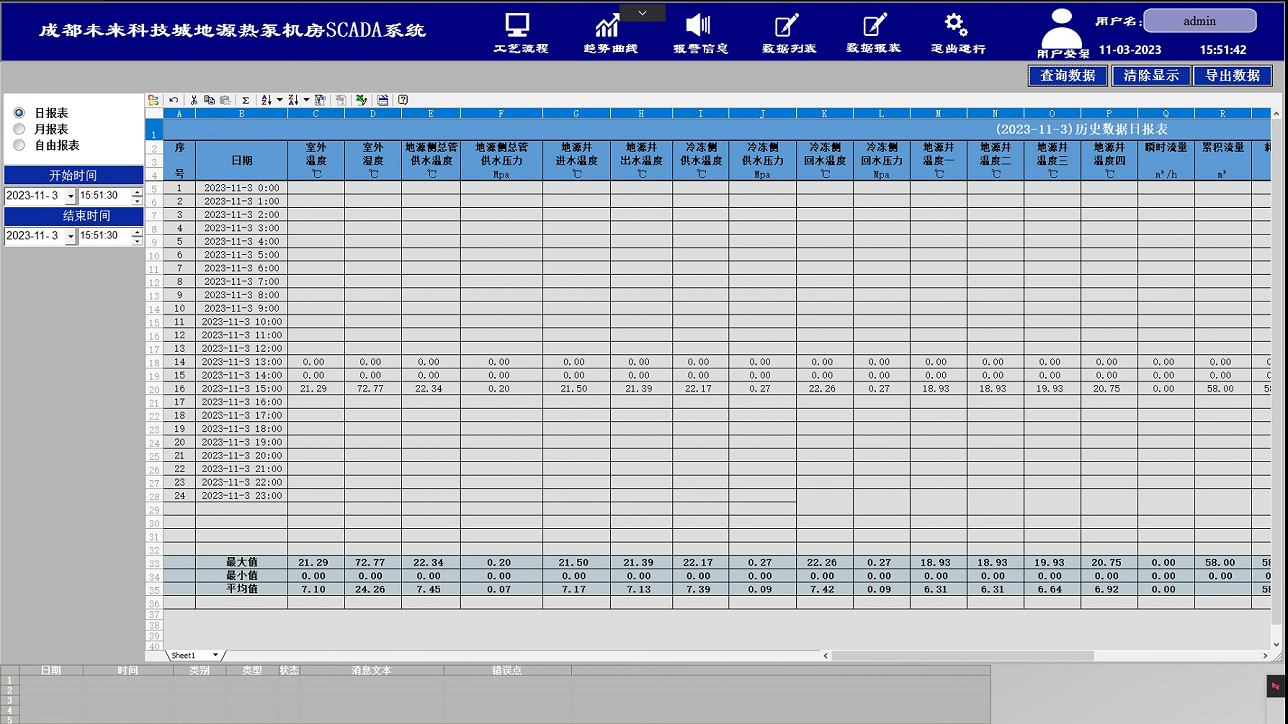Select the Sheet1 tab
Screen dimensions: 1288x724
click(x=184, y=655)
